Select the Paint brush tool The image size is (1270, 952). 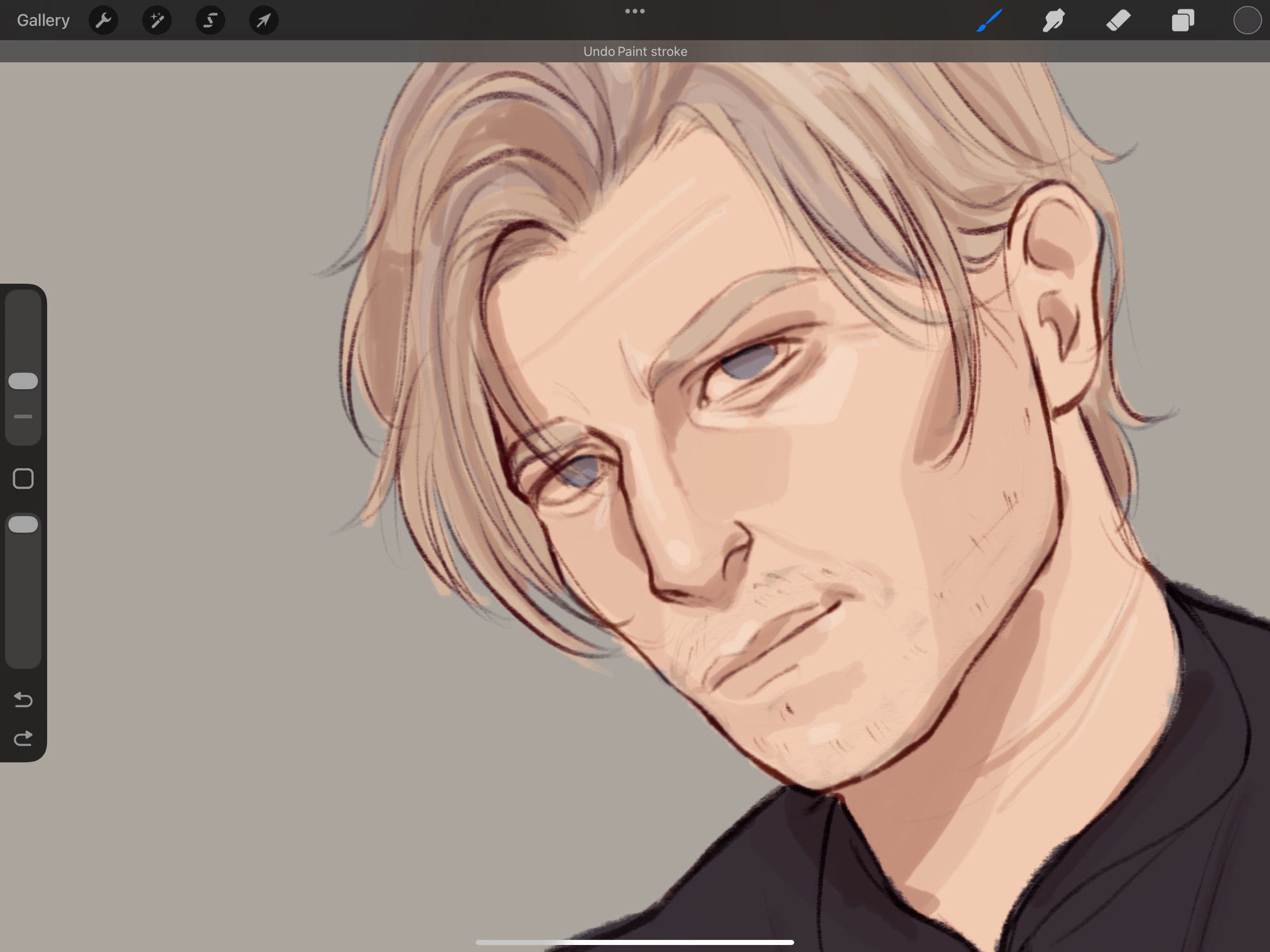coord(989,20)
